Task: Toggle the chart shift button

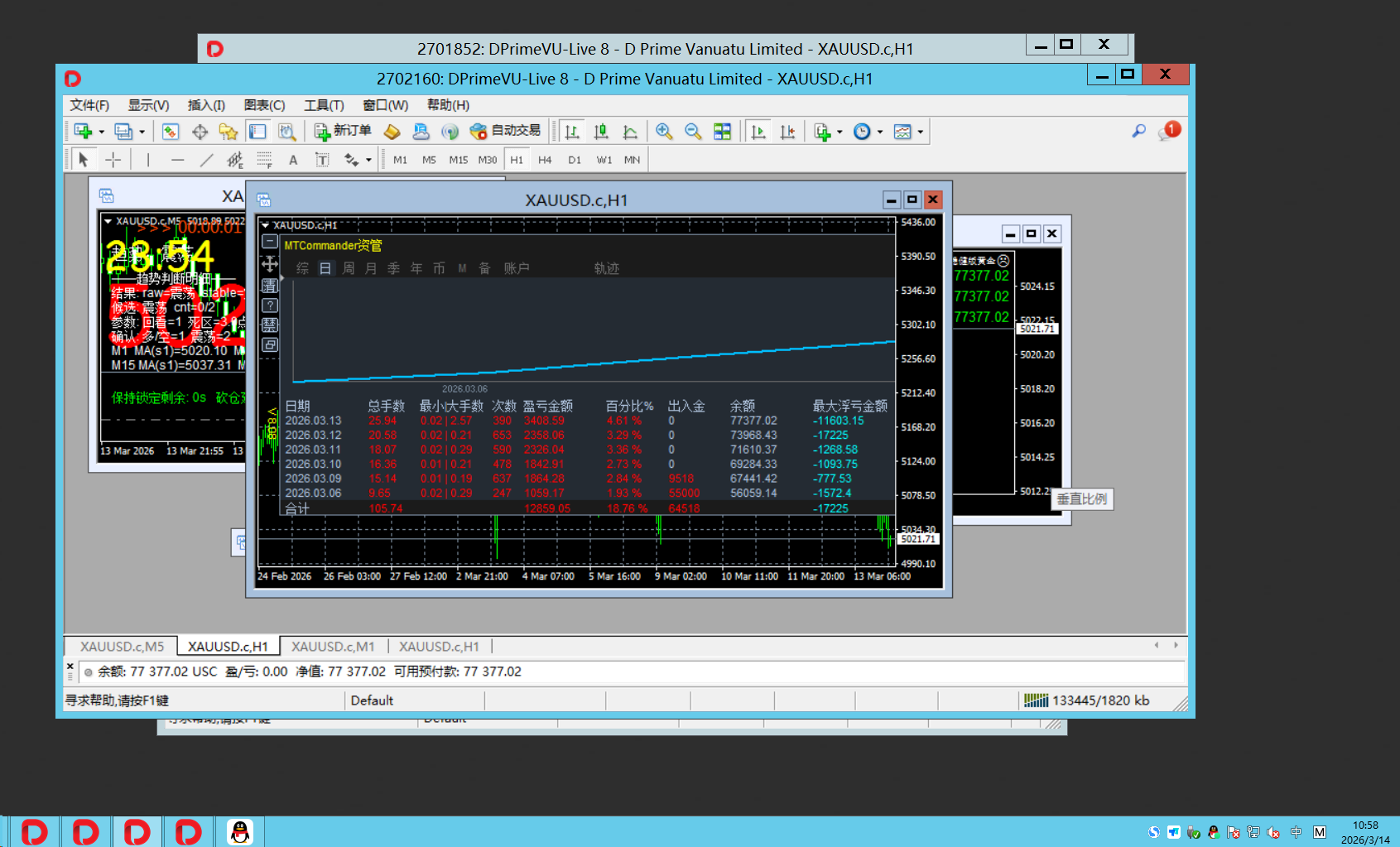Action: coord(787,132)
